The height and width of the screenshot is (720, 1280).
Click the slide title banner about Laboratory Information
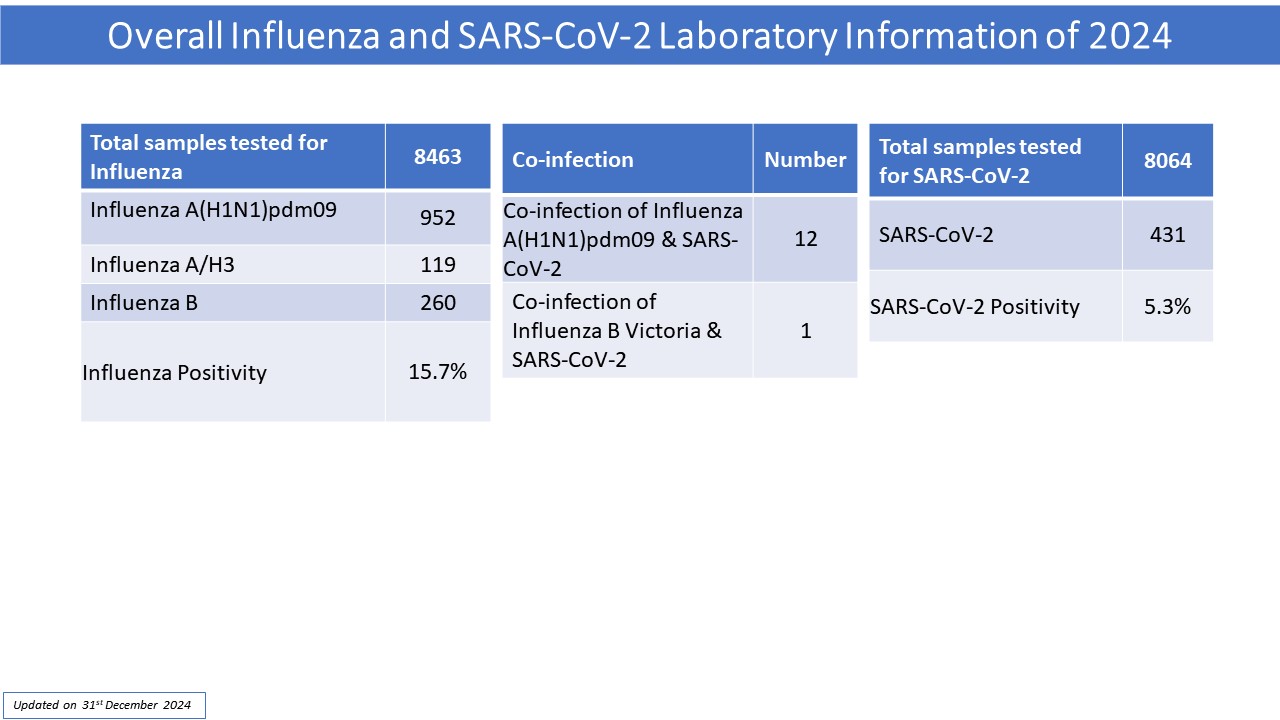[640, 35]
